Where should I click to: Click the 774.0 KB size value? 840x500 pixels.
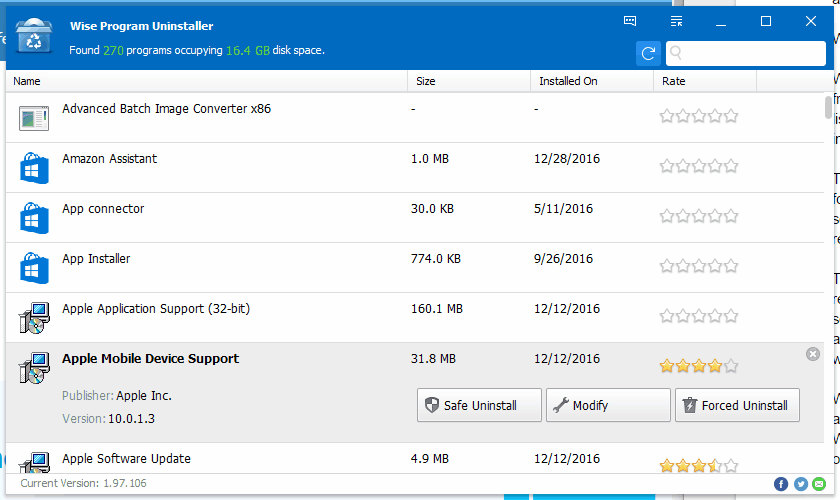coord(436,258)
